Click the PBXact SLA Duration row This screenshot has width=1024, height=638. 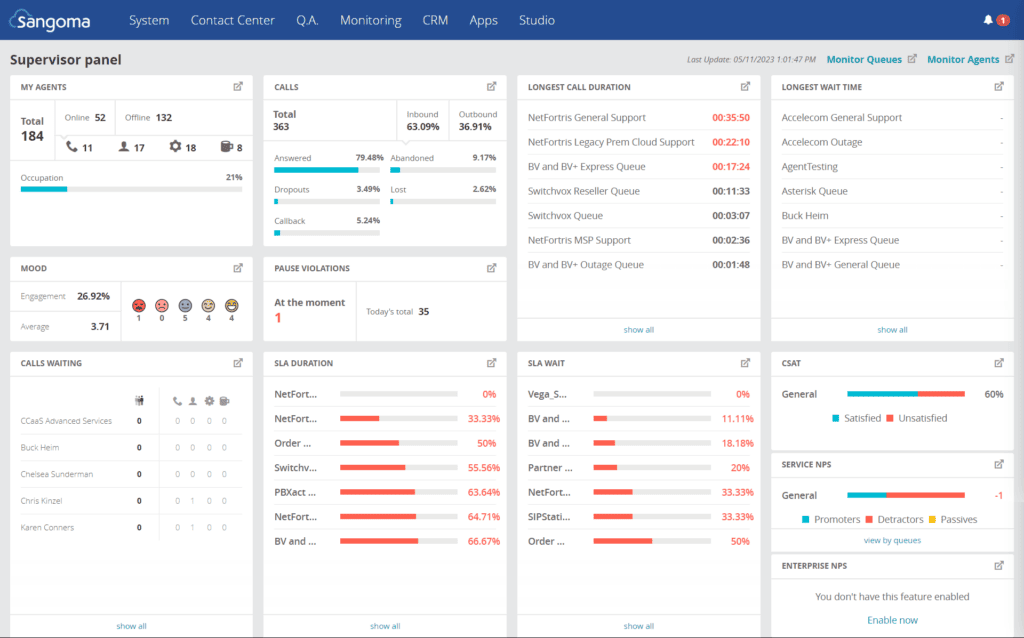pos(387,492)
